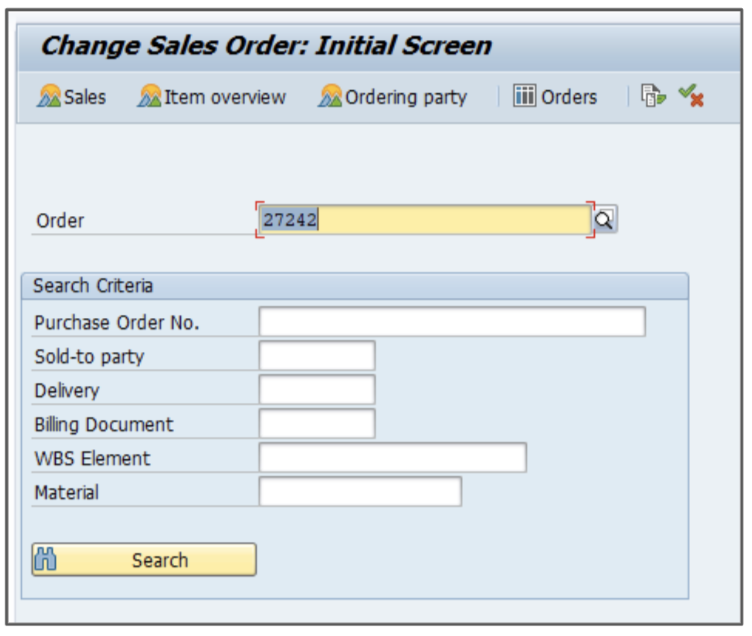Click the Purchase Order No. label
The image size is (752, 636).
coord(117,323)
